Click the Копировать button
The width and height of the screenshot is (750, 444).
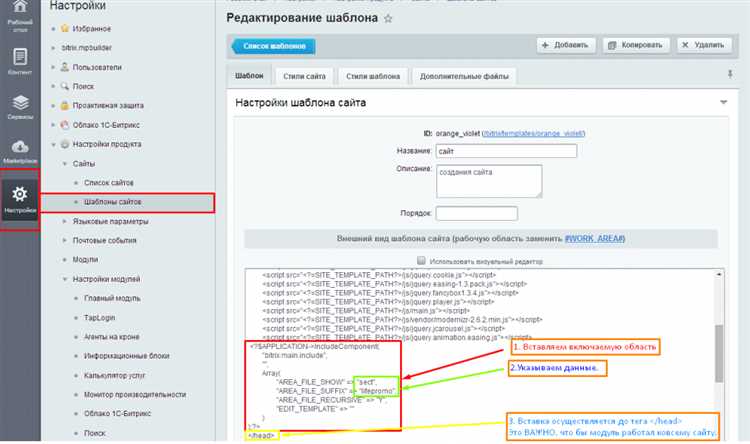click(x=636, y=45)
